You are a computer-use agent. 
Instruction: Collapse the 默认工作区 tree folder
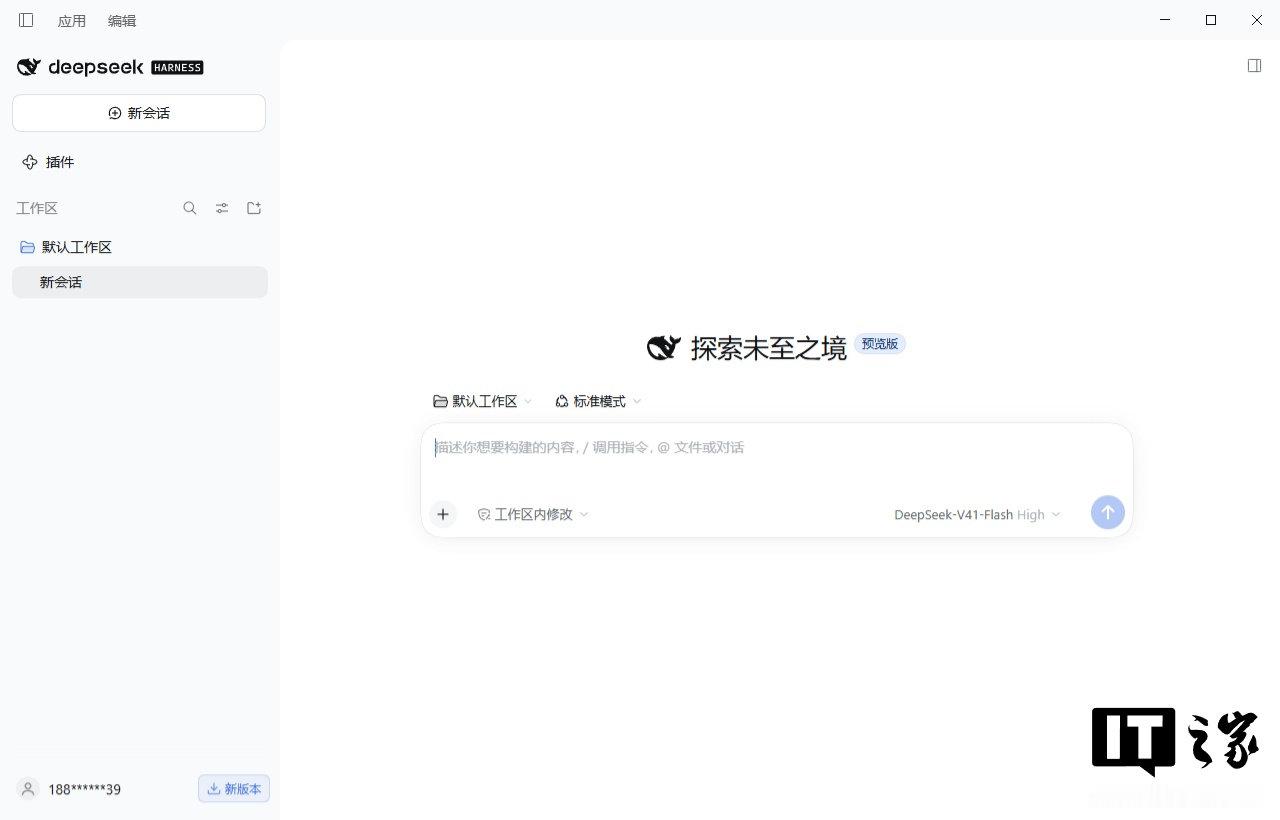pos(66,247)
